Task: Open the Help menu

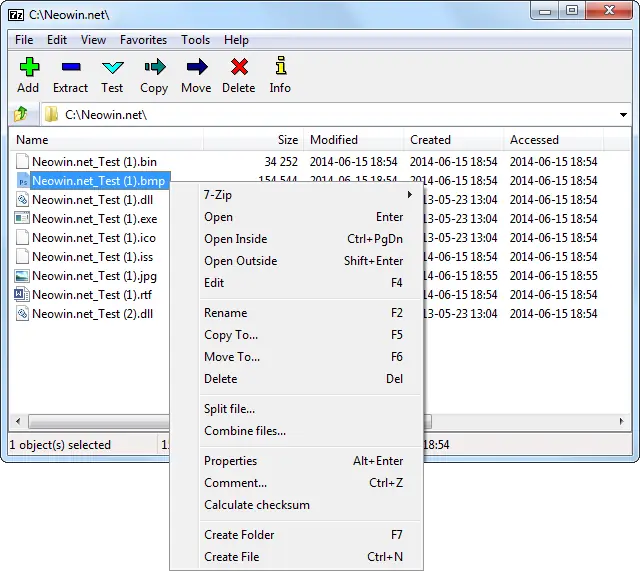Action: click(236, 40)
